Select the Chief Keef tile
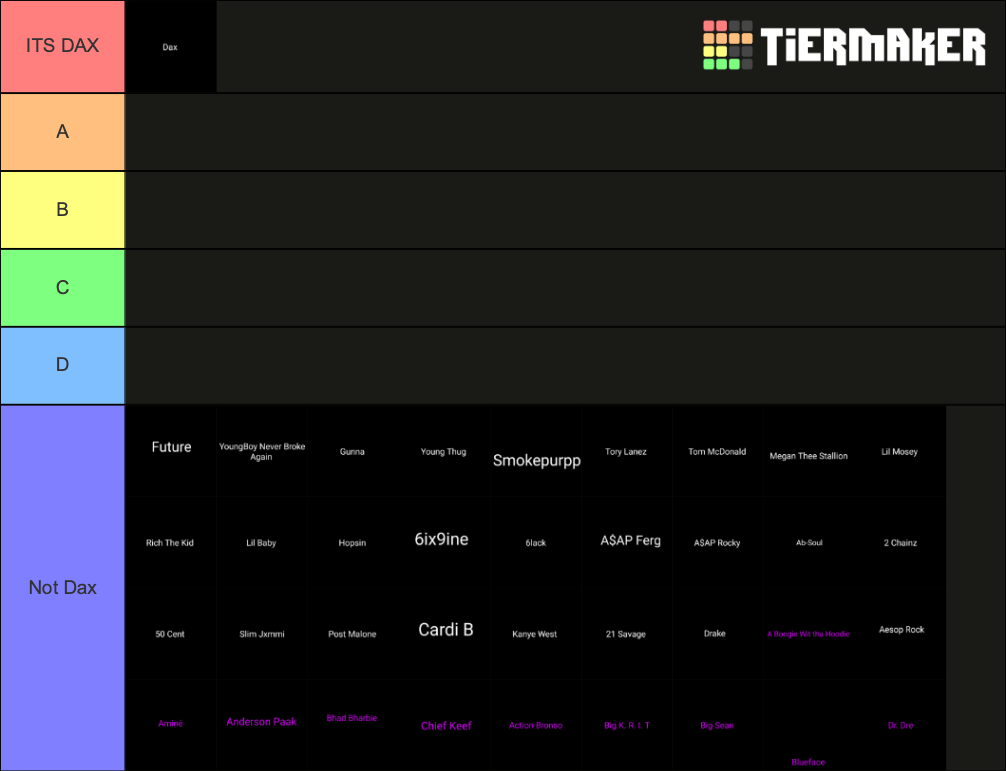Viewport: 1006px width, 771px height. tap(446, 726)
